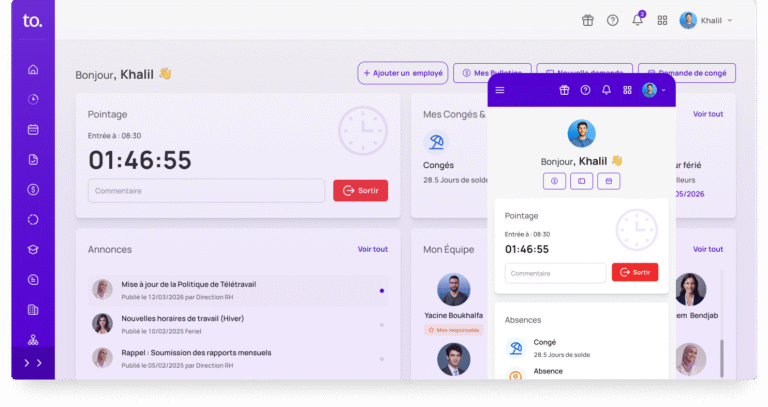This screenshot has width=768, height=407.
Task: Click the mobile calendar shortcut button
Action: tap(608, 181)
